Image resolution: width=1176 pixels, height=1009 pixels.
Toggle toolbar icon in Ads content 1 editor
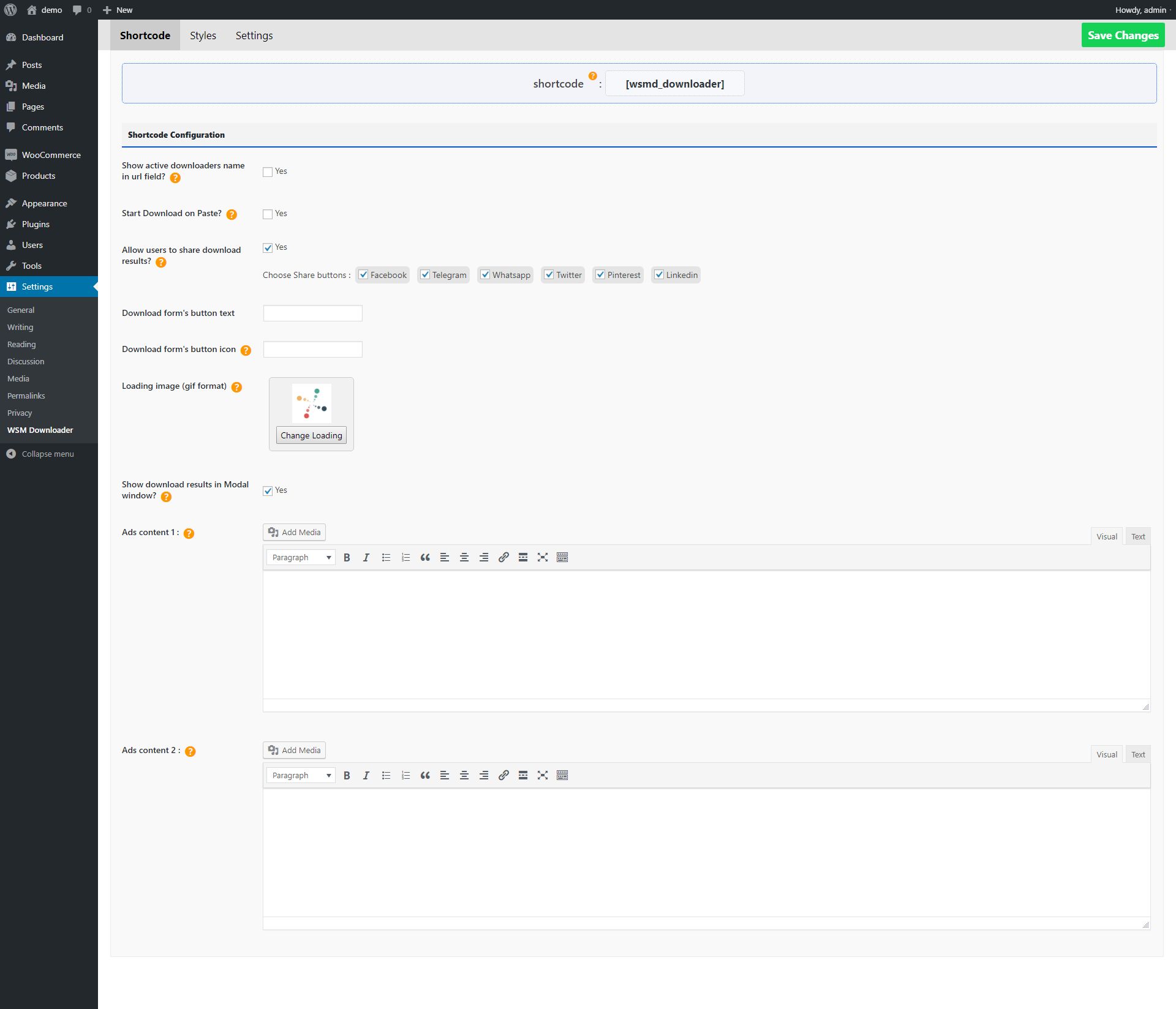562,557
